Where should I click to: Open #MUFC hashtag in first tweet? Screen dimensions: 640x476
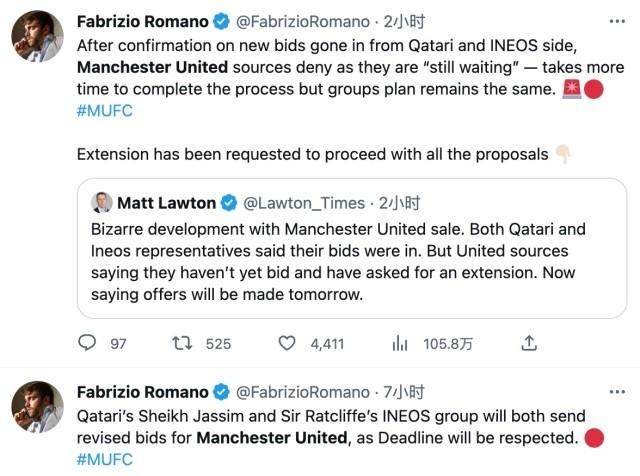click(x=104, y=111)
